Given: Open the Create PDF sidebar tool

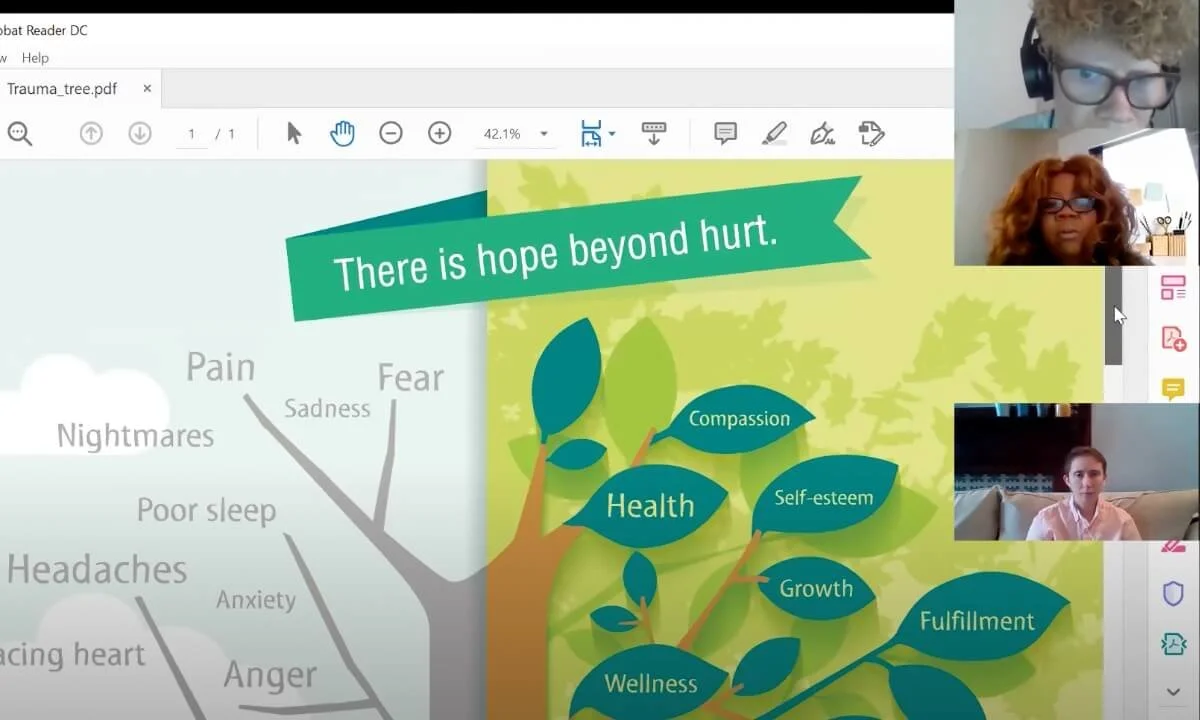Looking at the screenshot, I should click(1174, 340).
